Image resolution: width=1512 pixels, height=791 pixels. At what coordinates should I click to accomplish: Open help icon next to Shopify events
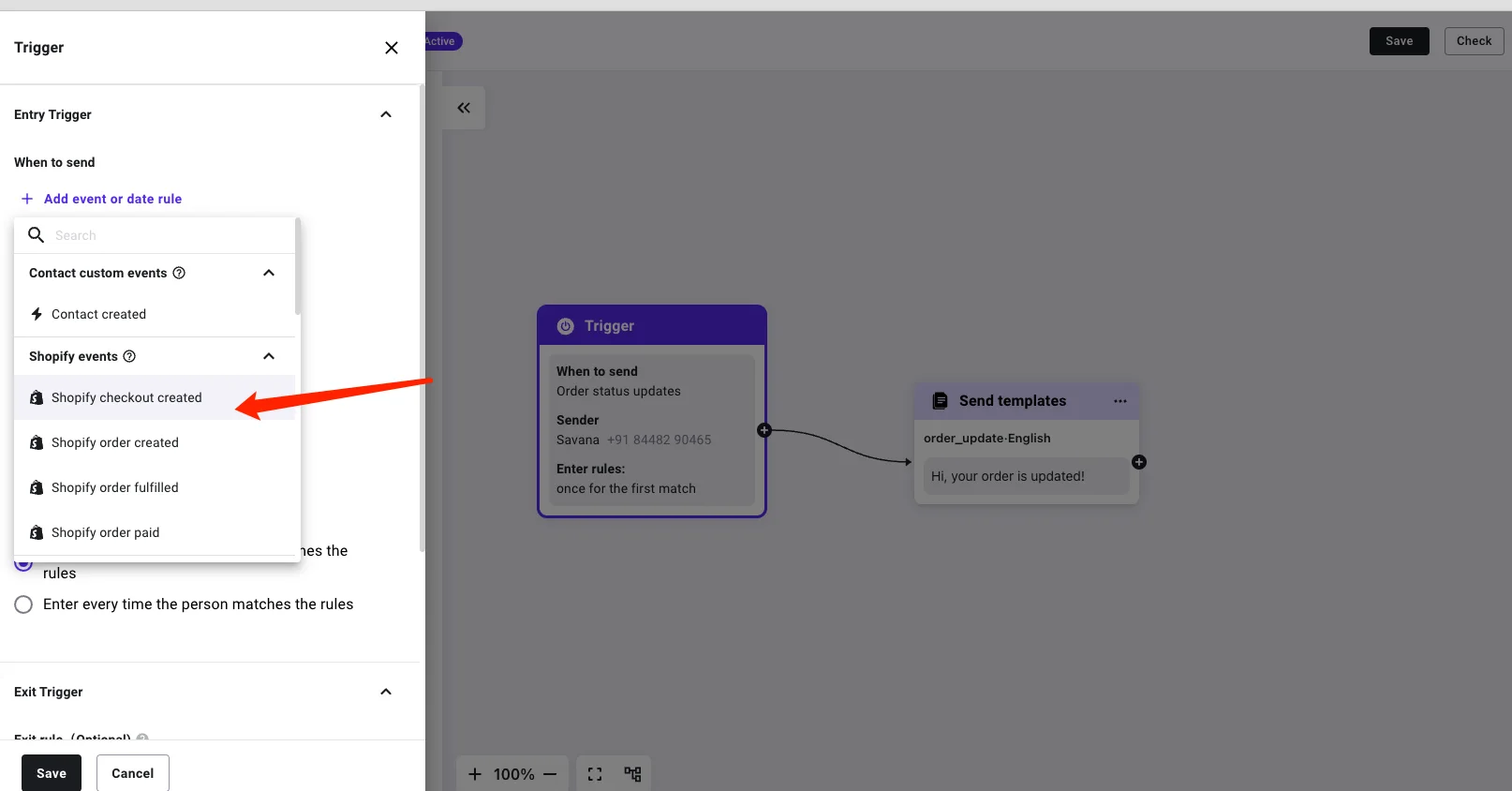coord(129,356)
